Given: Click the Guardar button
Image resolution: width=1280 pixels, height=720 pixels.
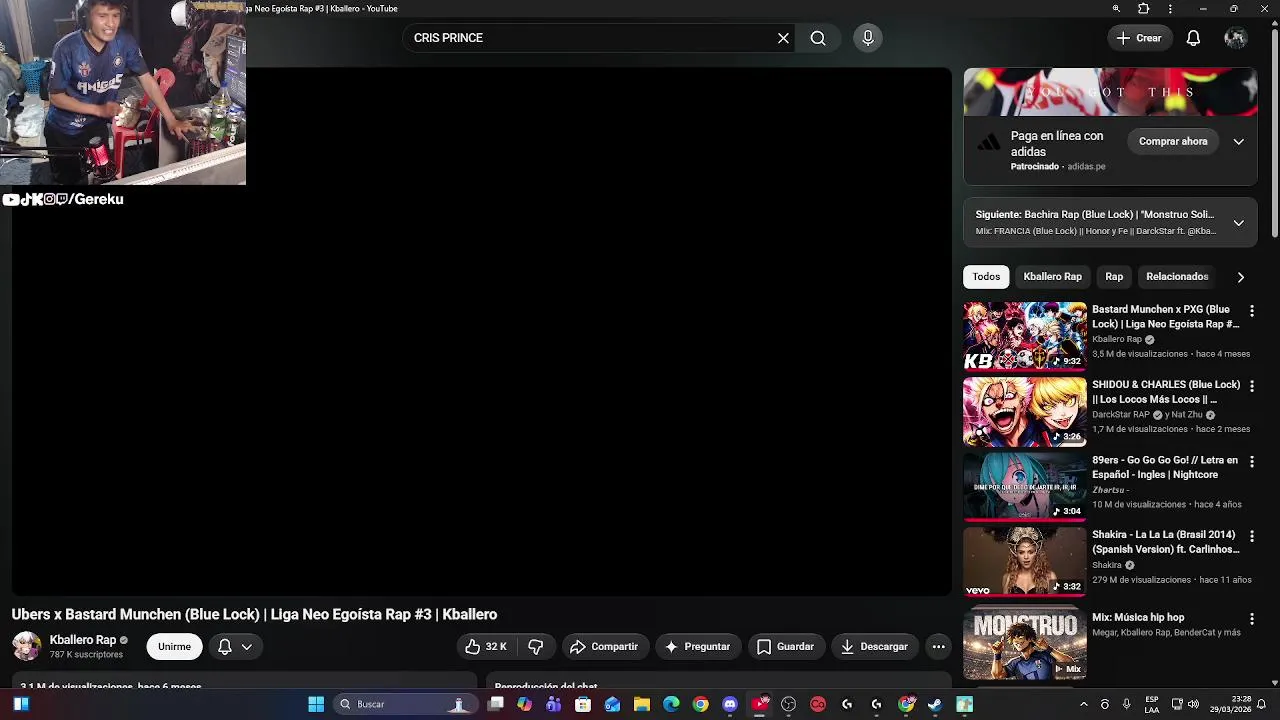Looking at the screenshot, I should point(785,646).
